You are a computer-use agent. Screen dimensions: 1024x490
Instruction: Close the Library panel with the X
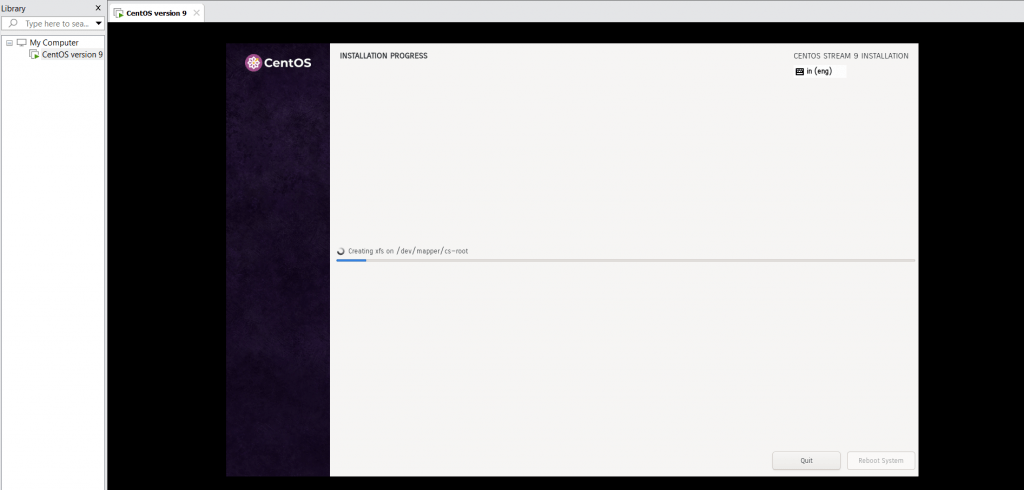coord(98,8)
